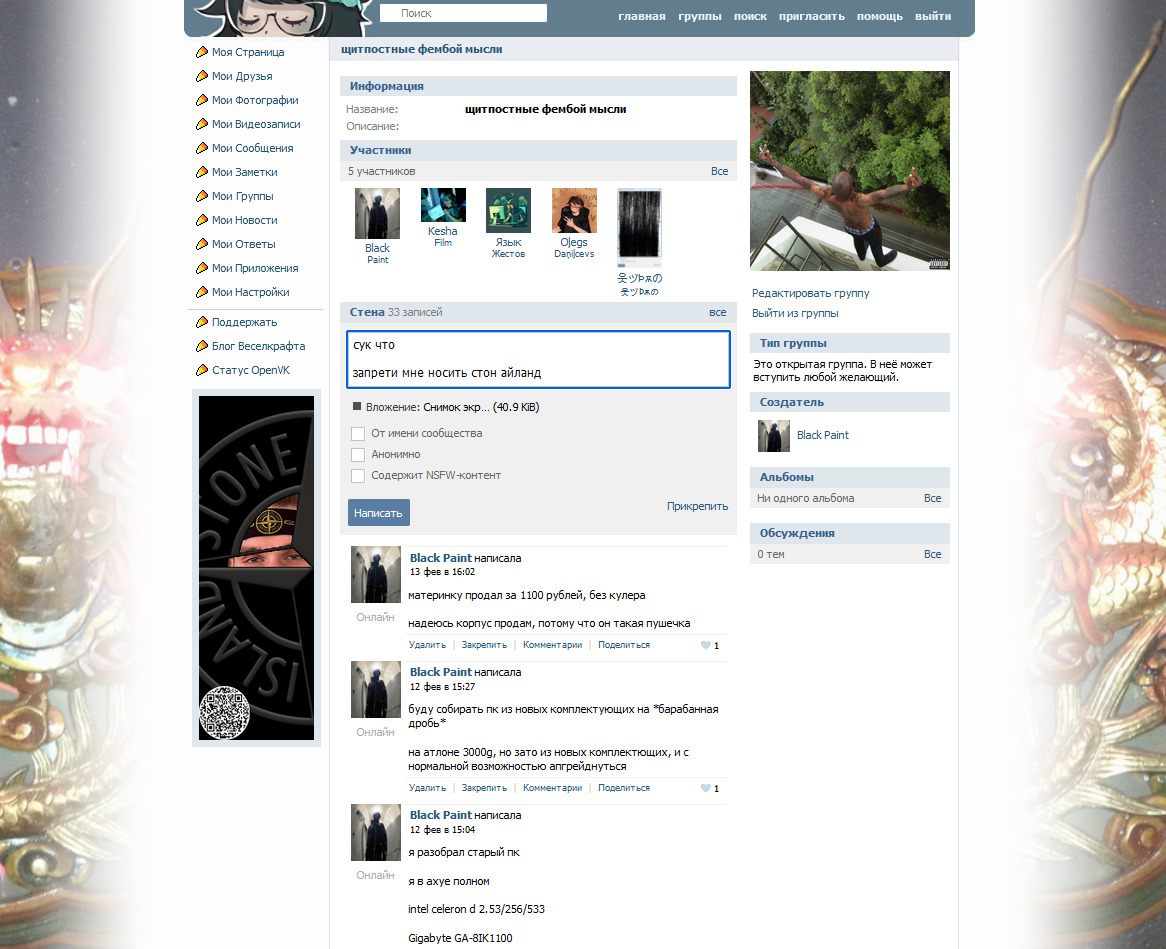Delete the 13 фев 16:02 post

[428, 645]
